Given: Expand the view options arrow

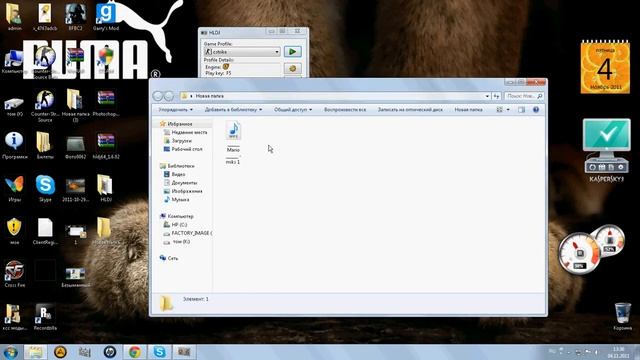Looking at the screenshot, I should (x=508, y=110).
